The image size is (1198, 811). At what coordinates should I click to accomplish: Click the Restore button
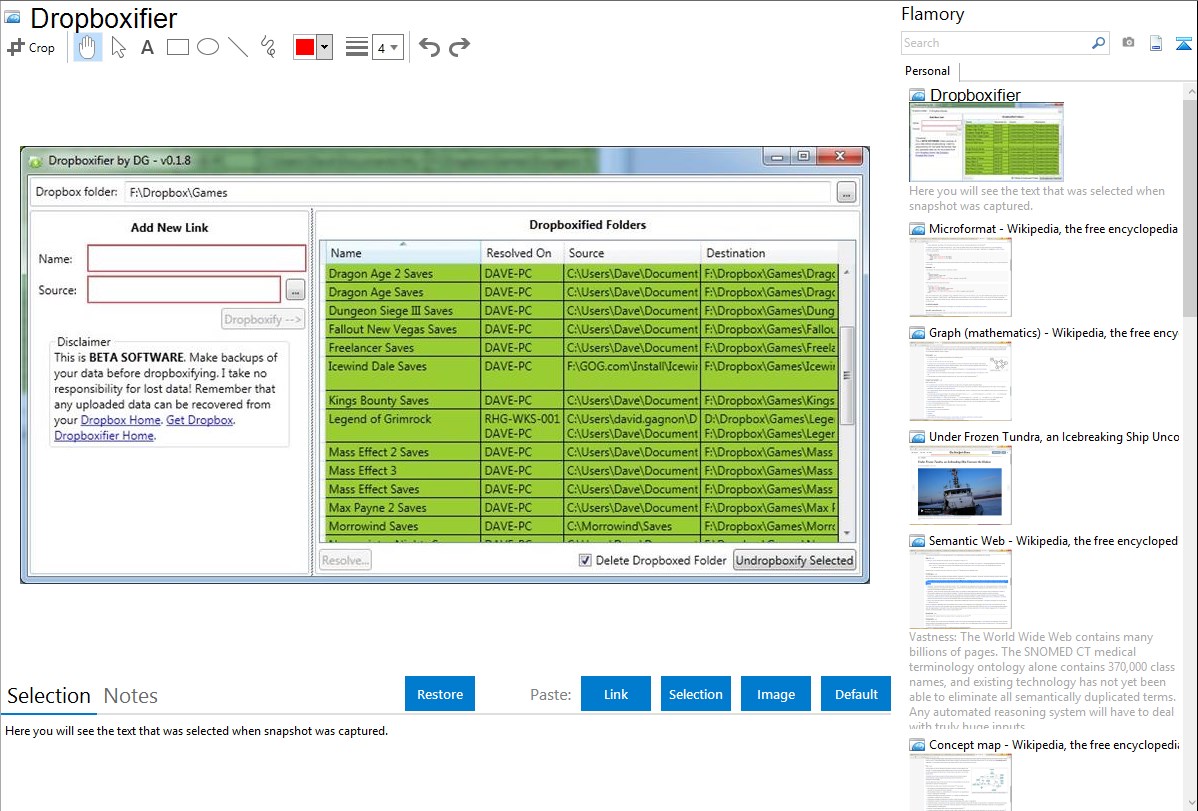[x=440, y=694]
